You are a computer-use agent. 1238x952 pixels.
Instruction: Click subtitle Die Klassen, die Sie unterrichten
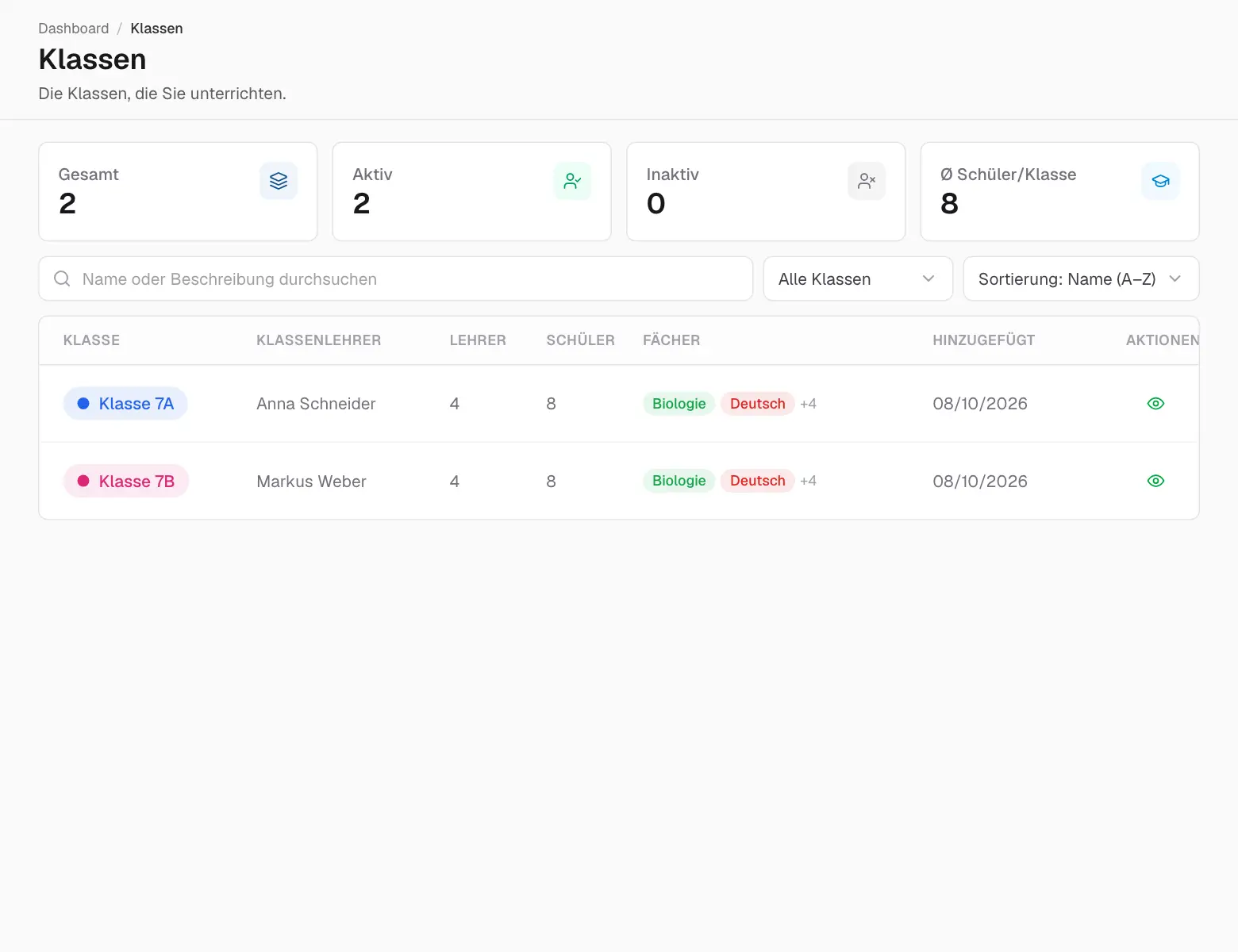coord(162,94)
